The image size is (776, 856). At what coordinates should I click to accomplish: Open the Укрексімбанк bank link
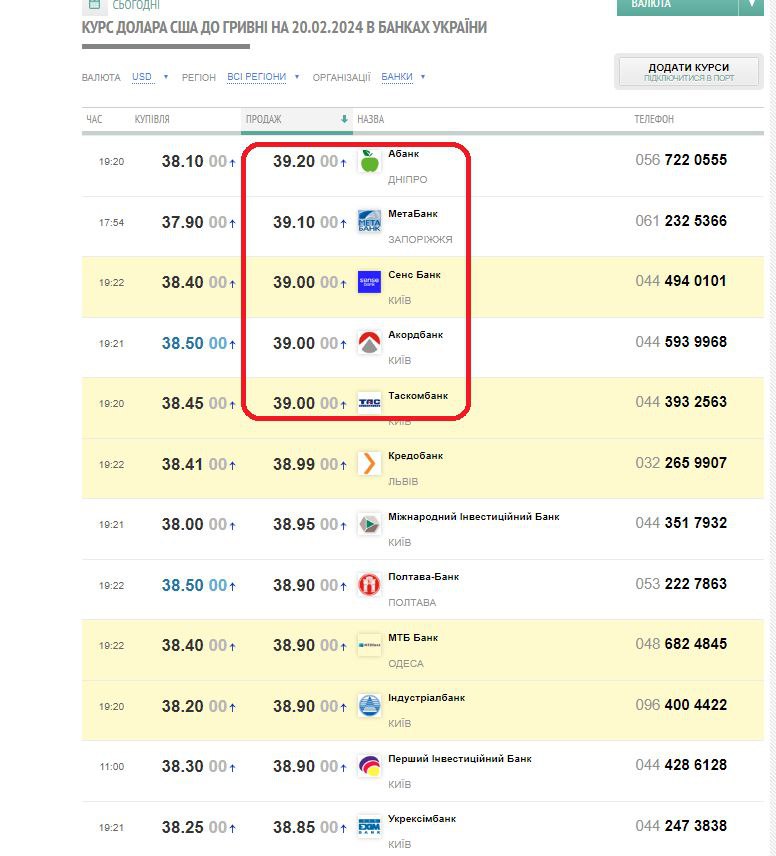click(421, 819)
